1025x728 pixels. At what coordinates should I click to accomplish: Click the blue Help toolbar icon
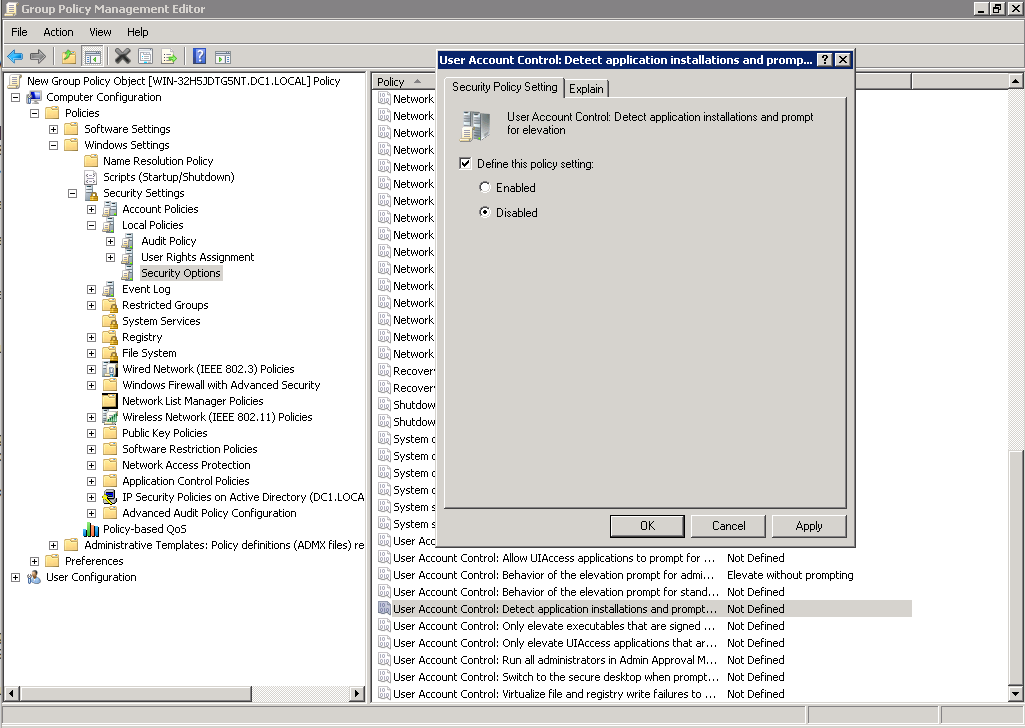(x=199, y=56)
